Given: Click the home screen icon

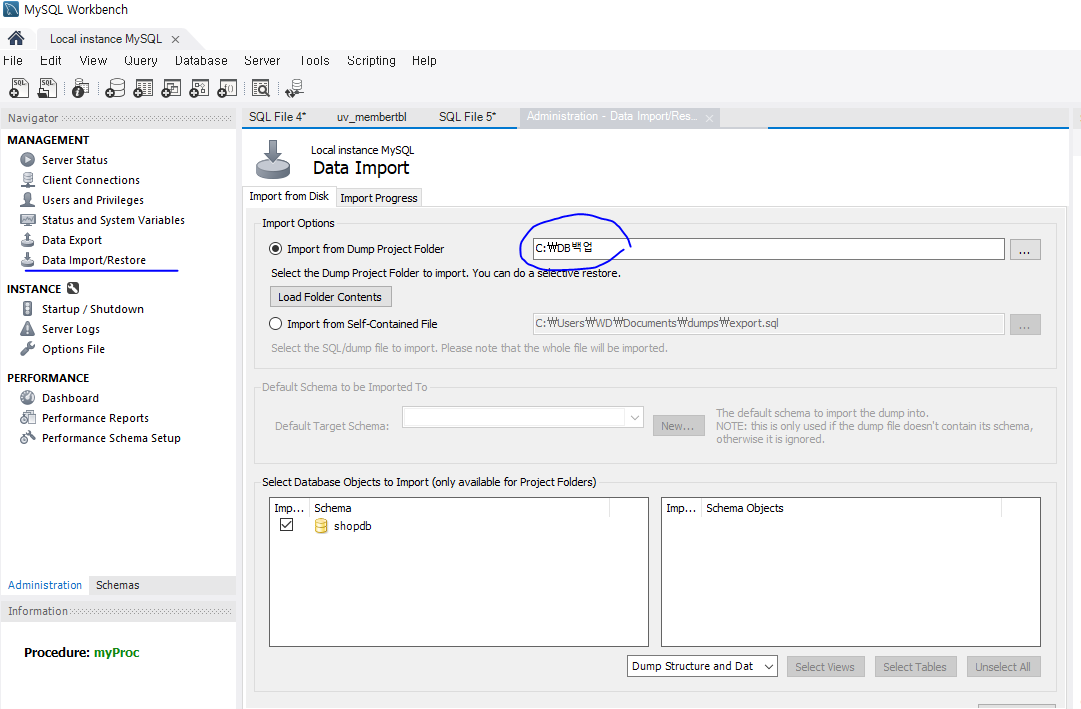Looking at the screenshot, I should 16,38.
